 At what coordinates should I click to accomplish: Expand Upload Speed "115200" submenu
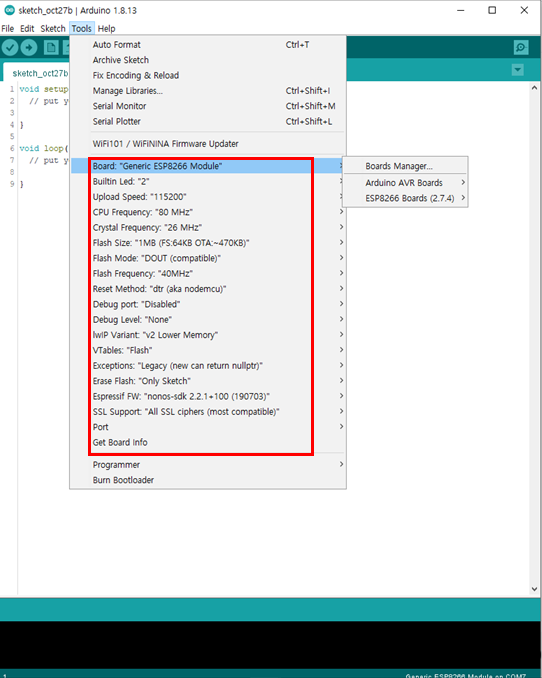pyautogui.click(x=208, y=197)
